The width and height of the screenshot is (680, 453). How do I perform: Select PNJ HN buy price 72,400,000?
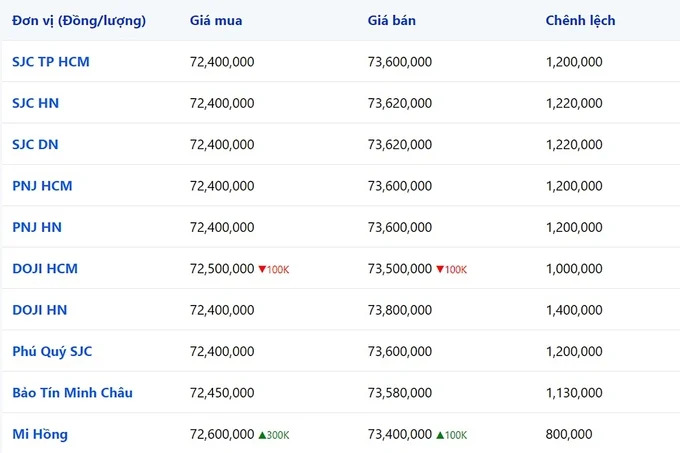point(222,227)
